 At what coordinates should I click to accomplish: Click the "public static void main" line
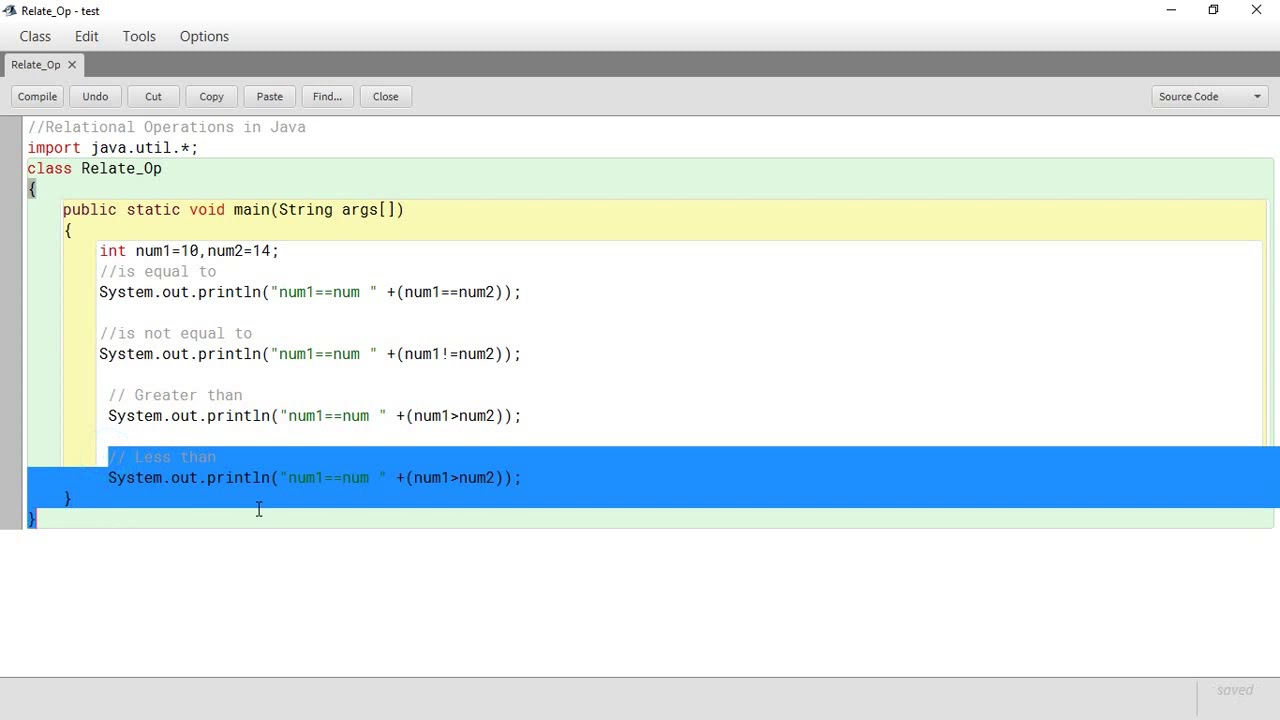pos(233,210)
